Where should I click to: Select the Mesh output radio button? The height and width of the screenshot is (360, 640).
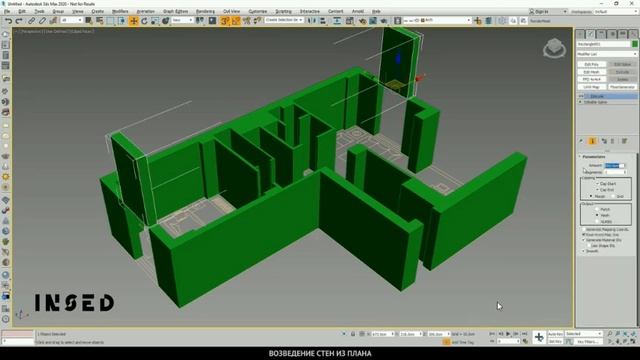597,215
